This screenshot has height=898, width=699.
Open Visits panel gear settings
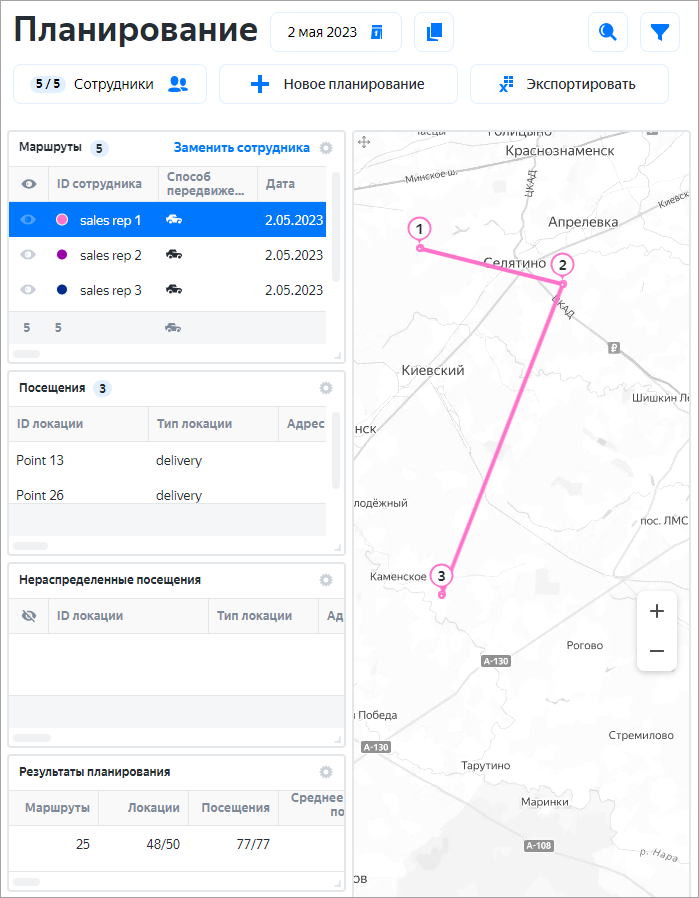[x=325, y=388]
